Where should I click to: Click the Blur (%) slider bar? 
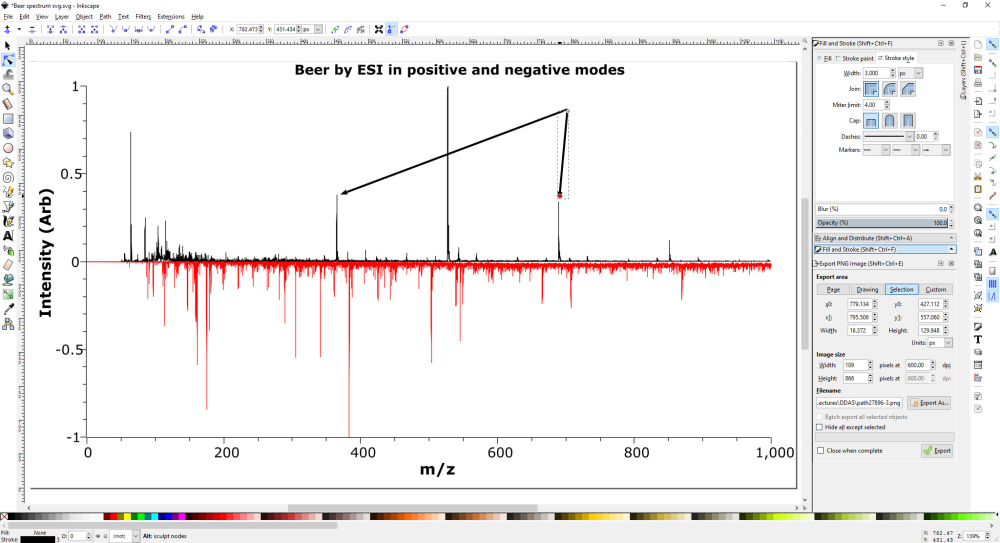click(882, 209)
